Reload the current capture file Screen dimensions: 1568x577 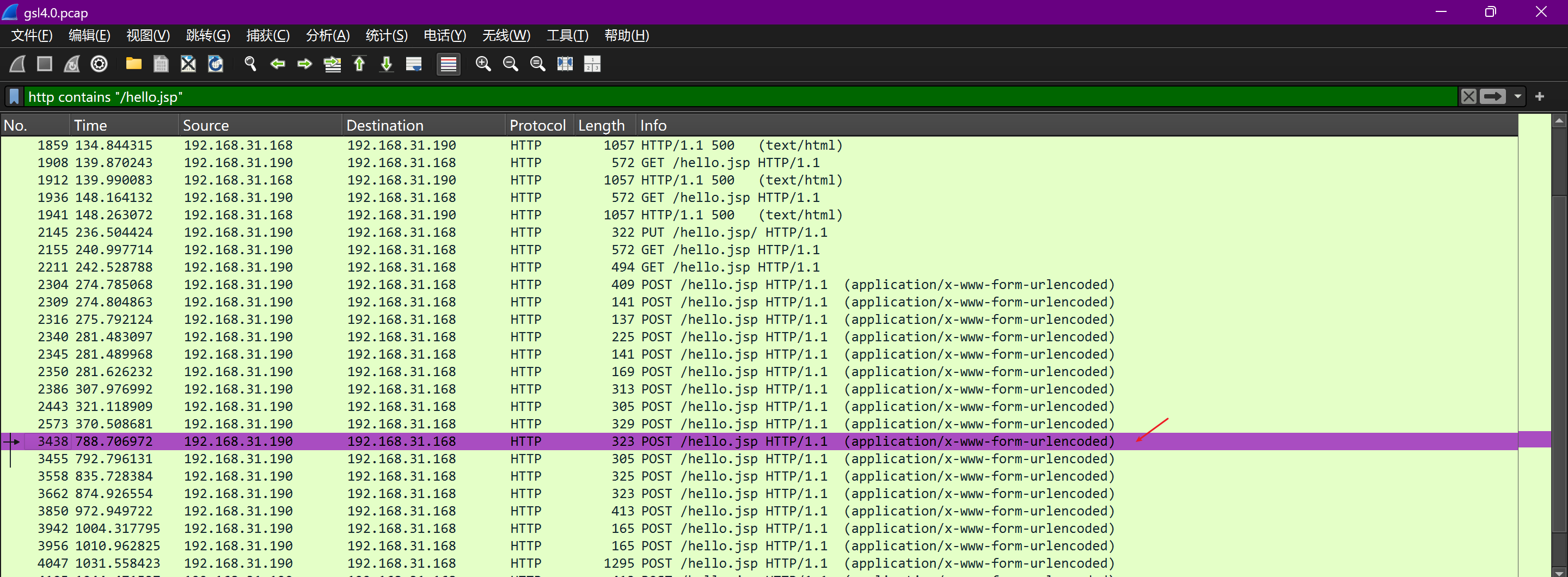[216, 64]
